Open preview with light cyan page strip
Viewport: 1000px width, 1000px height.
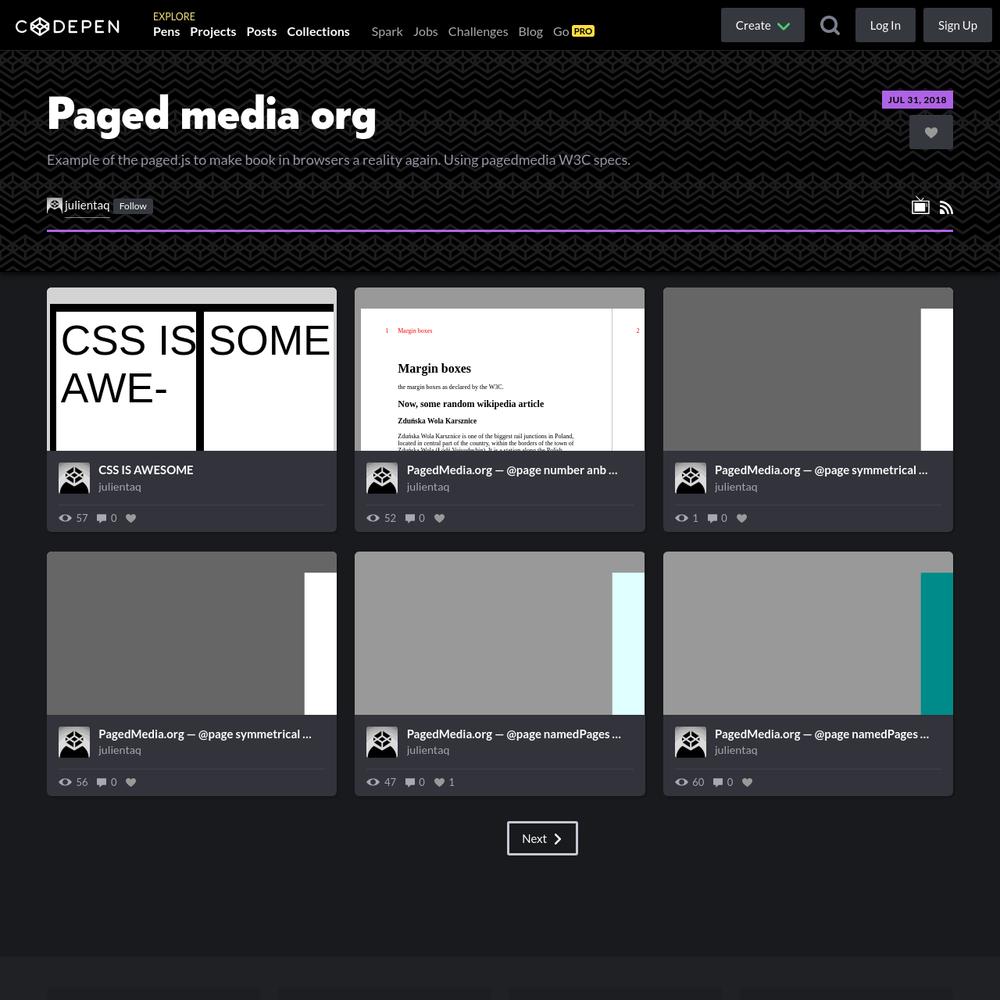click(x=499, y=633)
